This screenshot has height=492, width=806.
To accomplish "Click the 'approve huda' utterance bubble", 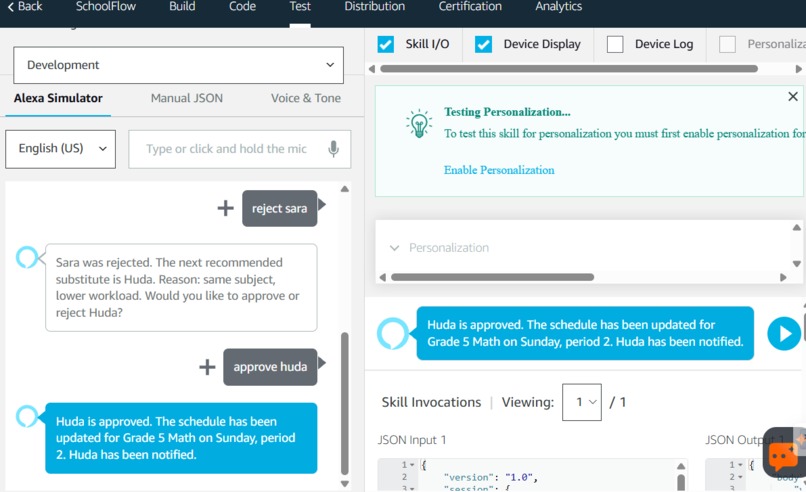I will 270,367.
